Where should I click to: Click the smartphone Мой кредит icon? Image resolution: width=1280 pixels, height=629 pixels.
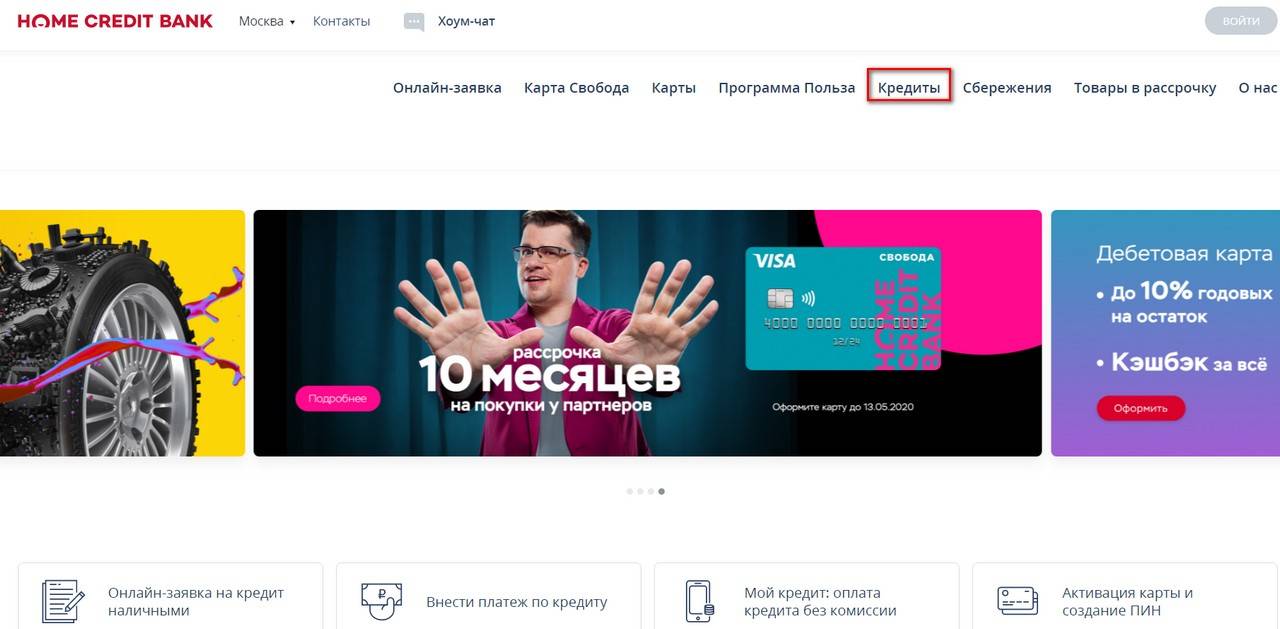[699, 601]
